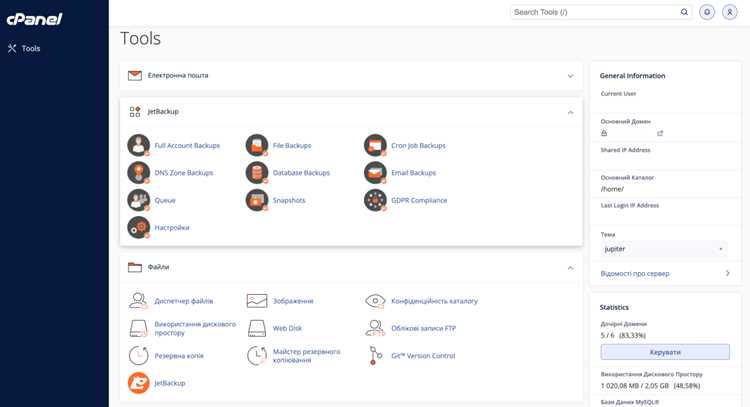
Task: Click the Керувати button
Action: (x=665, y=352)
